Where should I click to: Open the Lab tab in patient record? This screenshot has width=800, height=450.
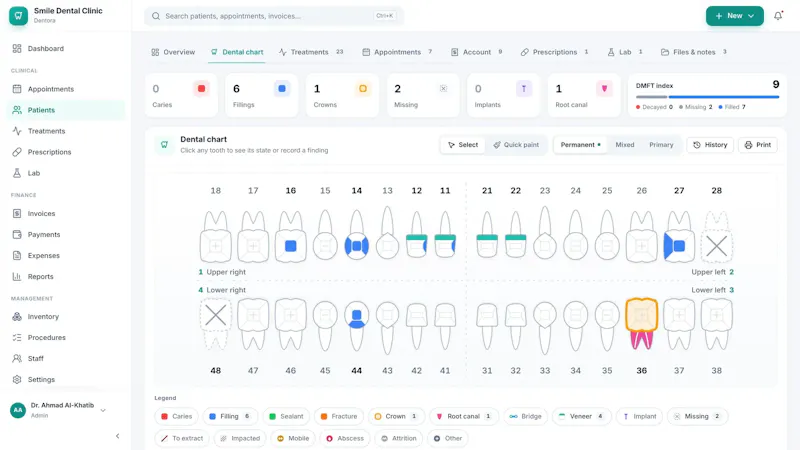click(x=624, y=52)
